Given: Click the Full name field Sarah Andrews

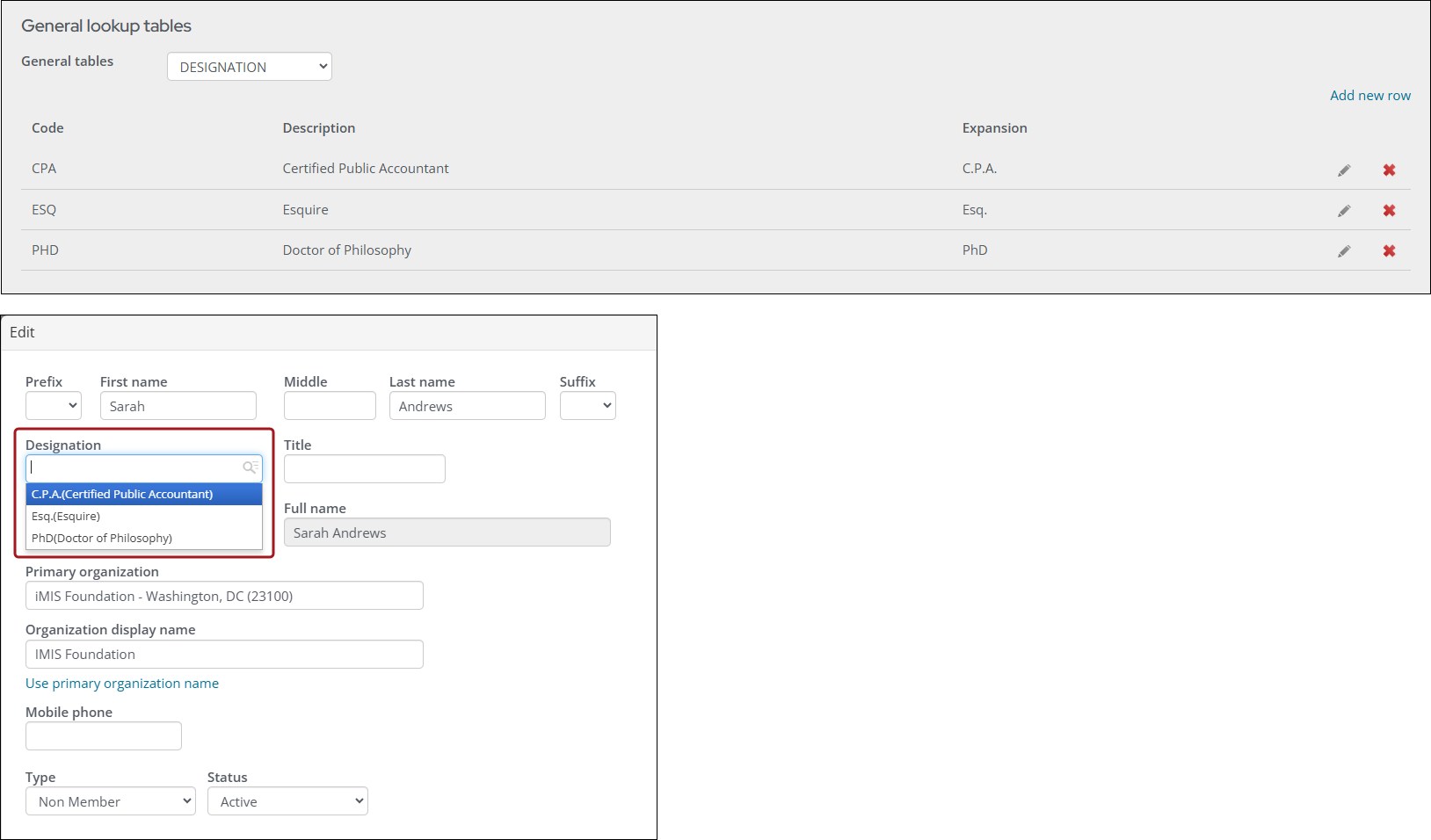Looking at the screenshot, I should (x=447, y=532).
